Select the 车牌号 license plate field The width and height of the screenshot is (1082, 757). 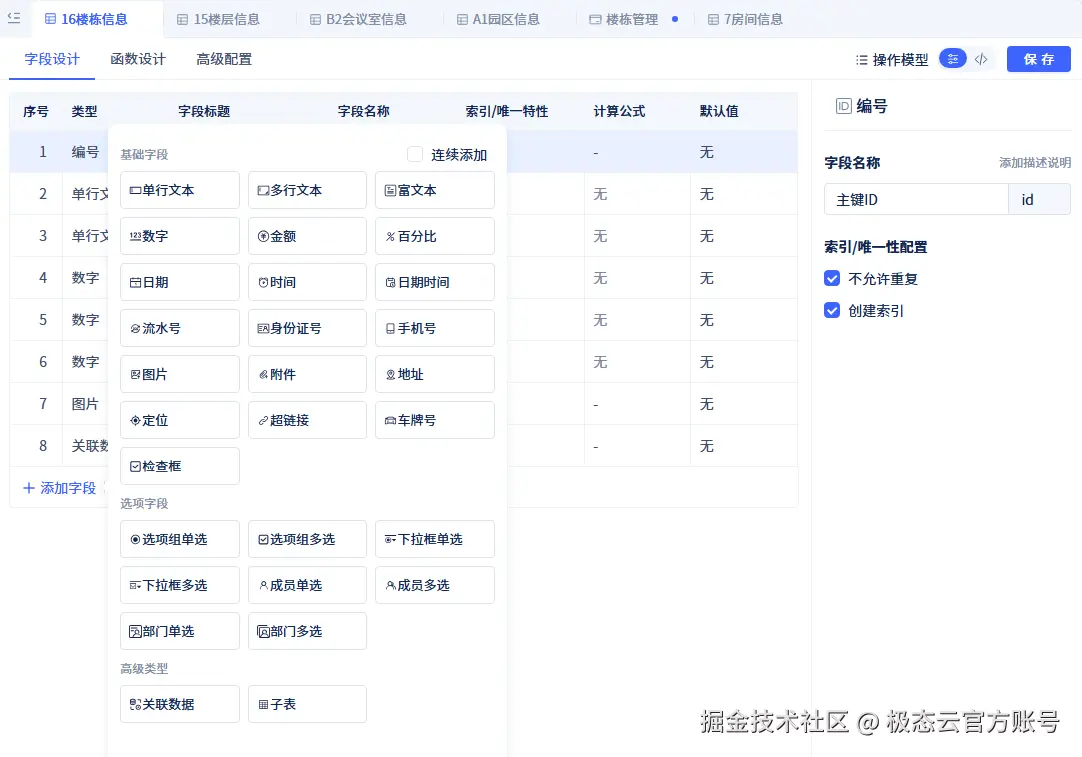click(x=435, y=420)
